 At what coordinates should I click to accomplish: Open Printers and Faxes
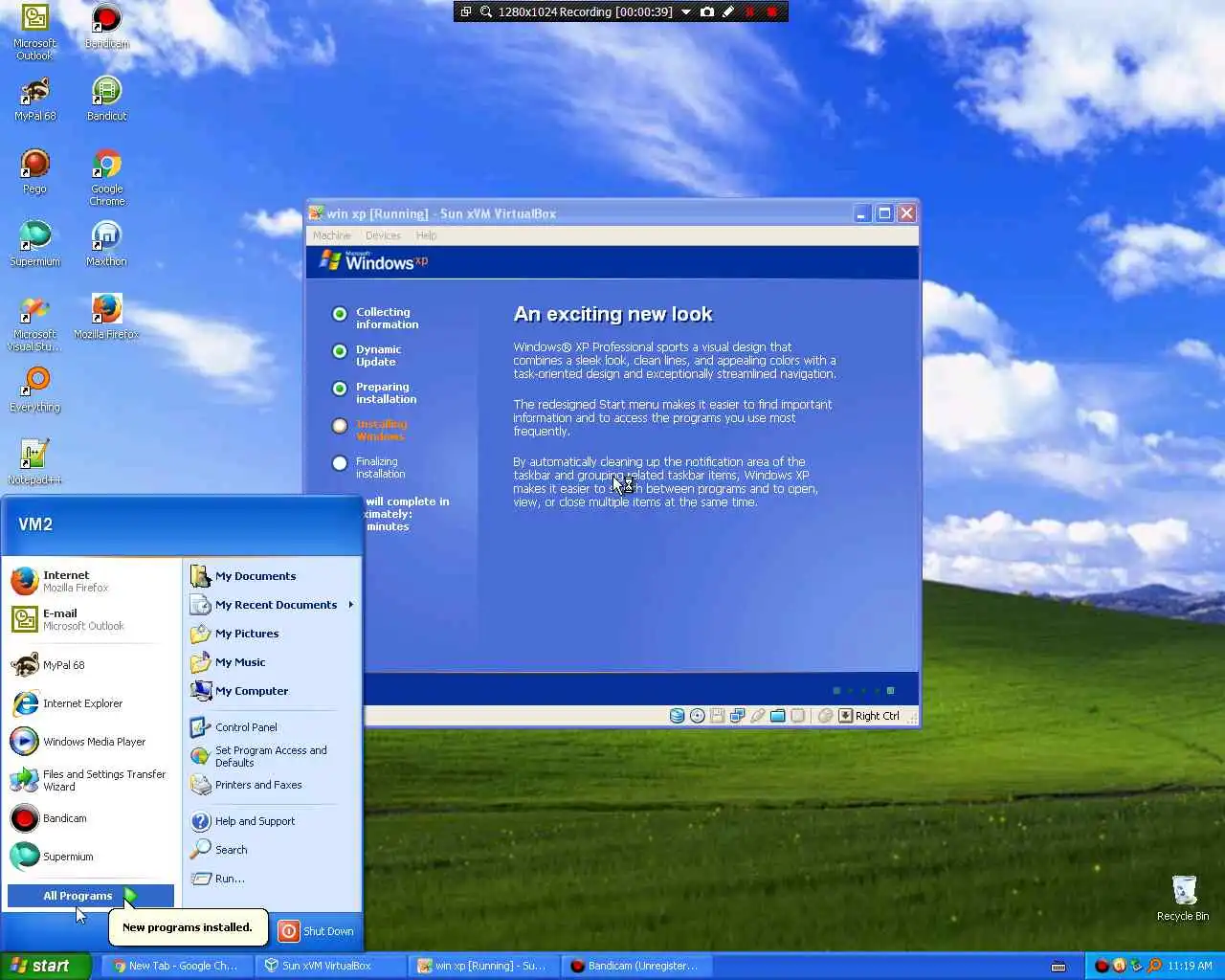pyautogui.click(x=273, y=785)
